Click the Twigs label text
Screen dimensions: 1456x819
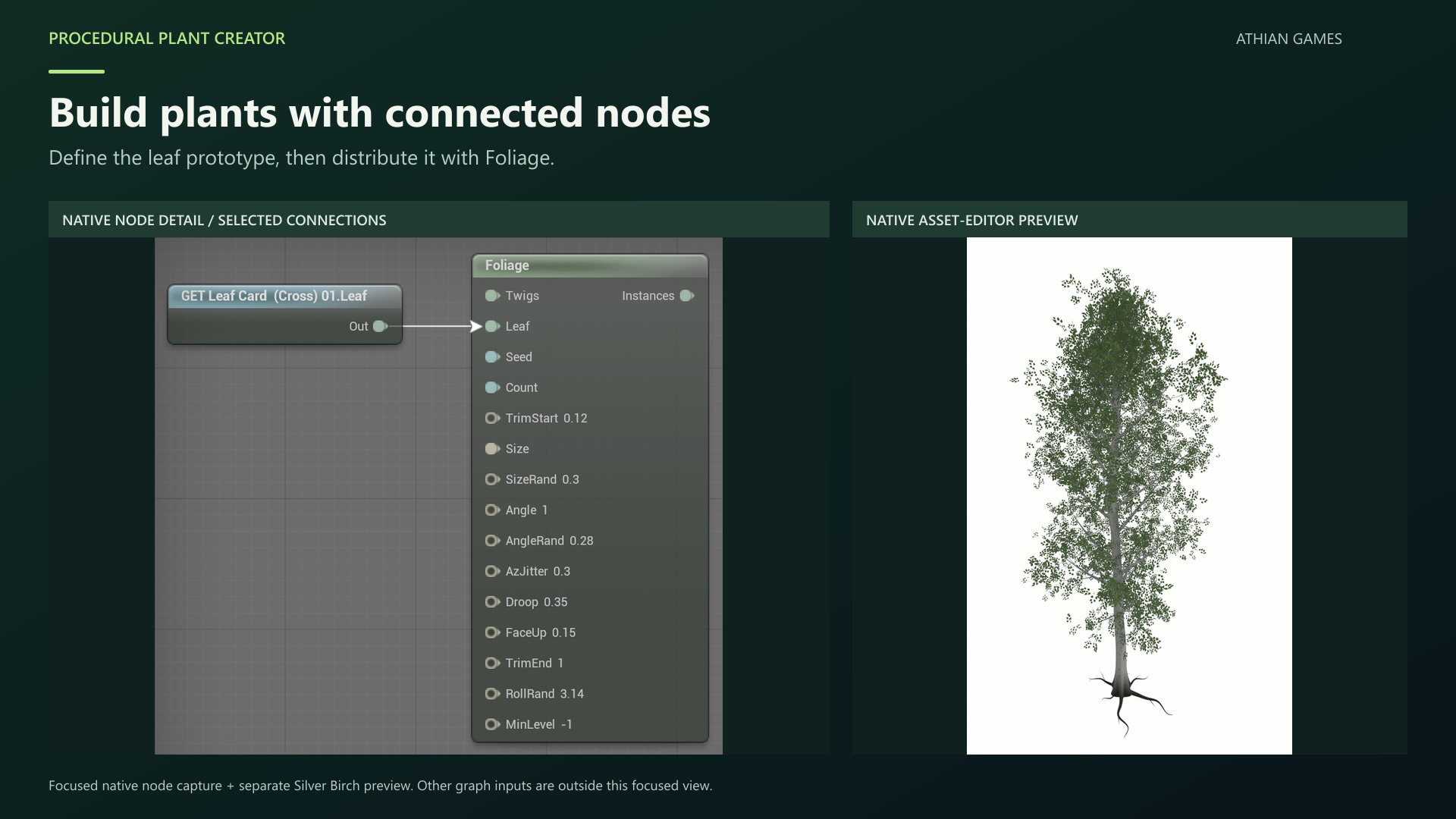[x=522, y=296]
